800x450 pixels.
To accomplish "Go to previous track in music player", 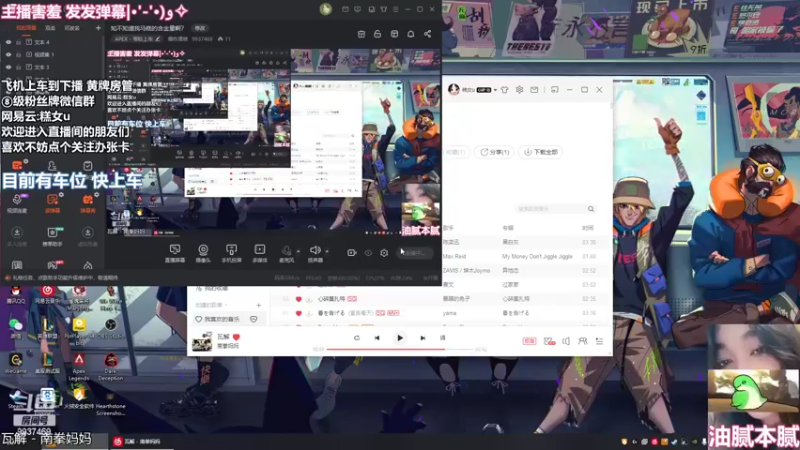I will (377, 338).
